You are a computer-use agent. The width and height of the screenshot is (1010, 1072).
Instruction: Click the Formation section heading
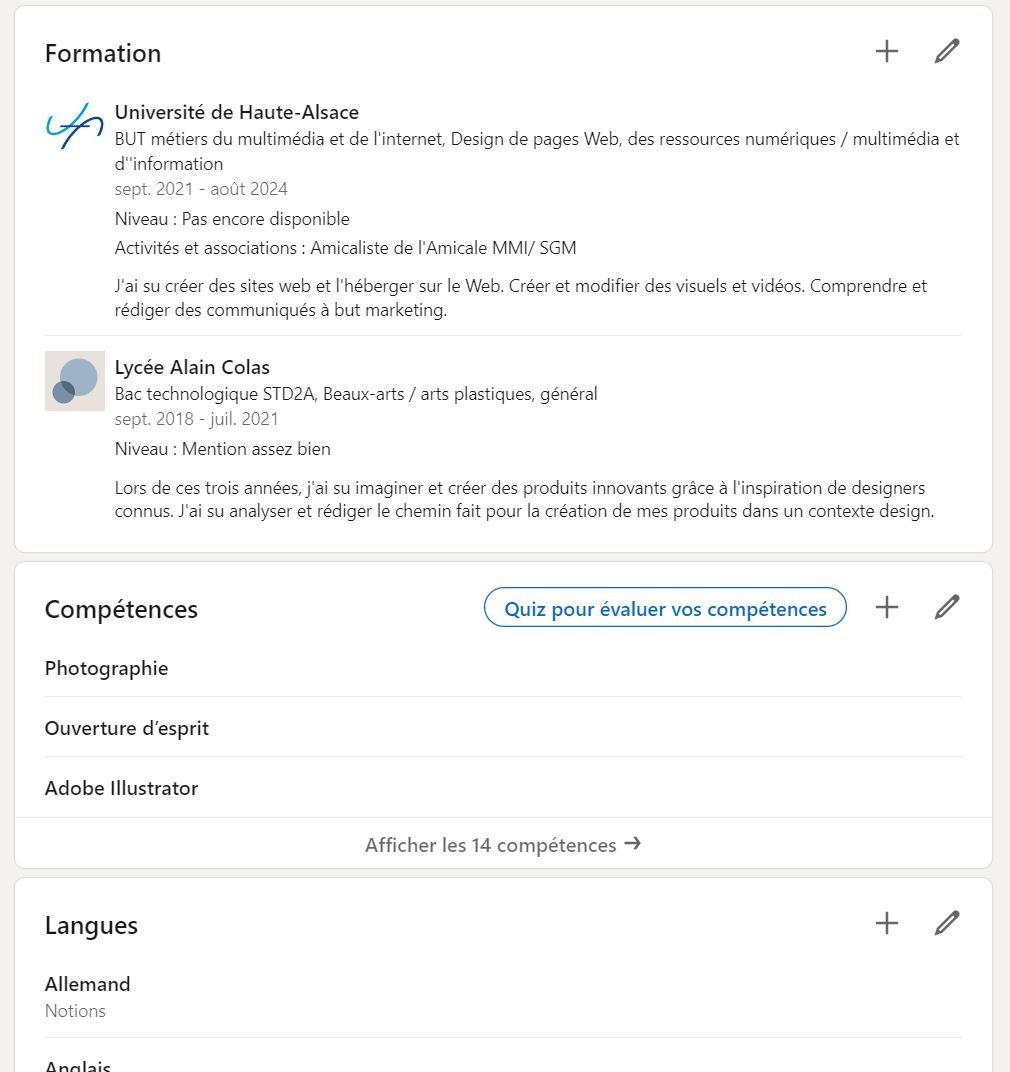[102, 53]
